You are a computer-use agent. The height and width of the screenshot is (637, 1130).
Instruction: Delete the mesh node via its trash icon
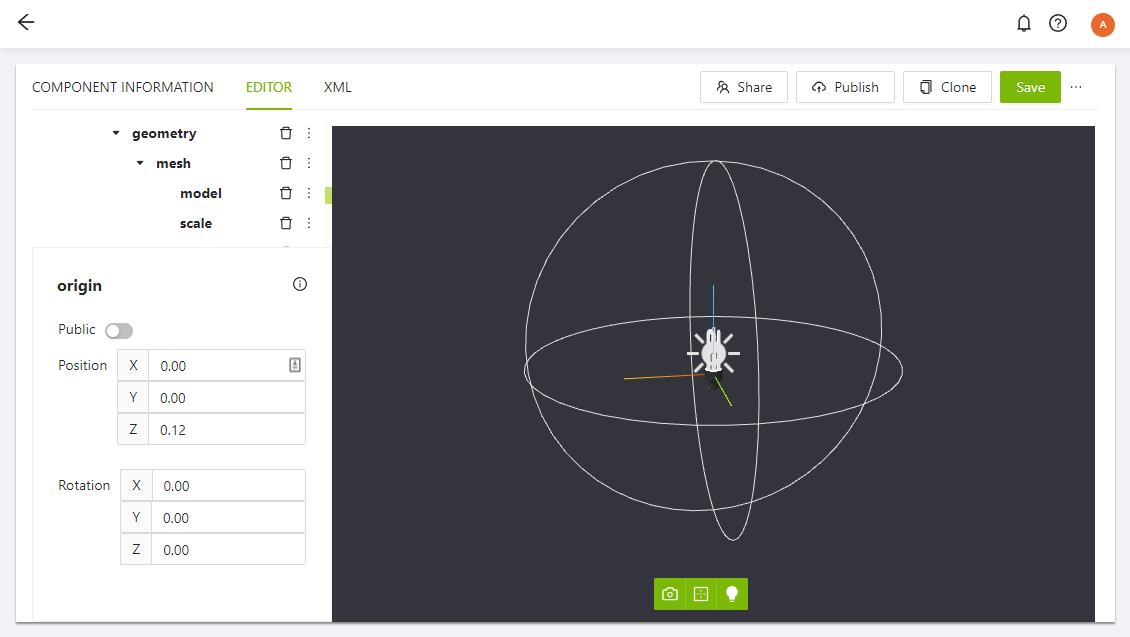pyautogui.click(x=286, y=163)
